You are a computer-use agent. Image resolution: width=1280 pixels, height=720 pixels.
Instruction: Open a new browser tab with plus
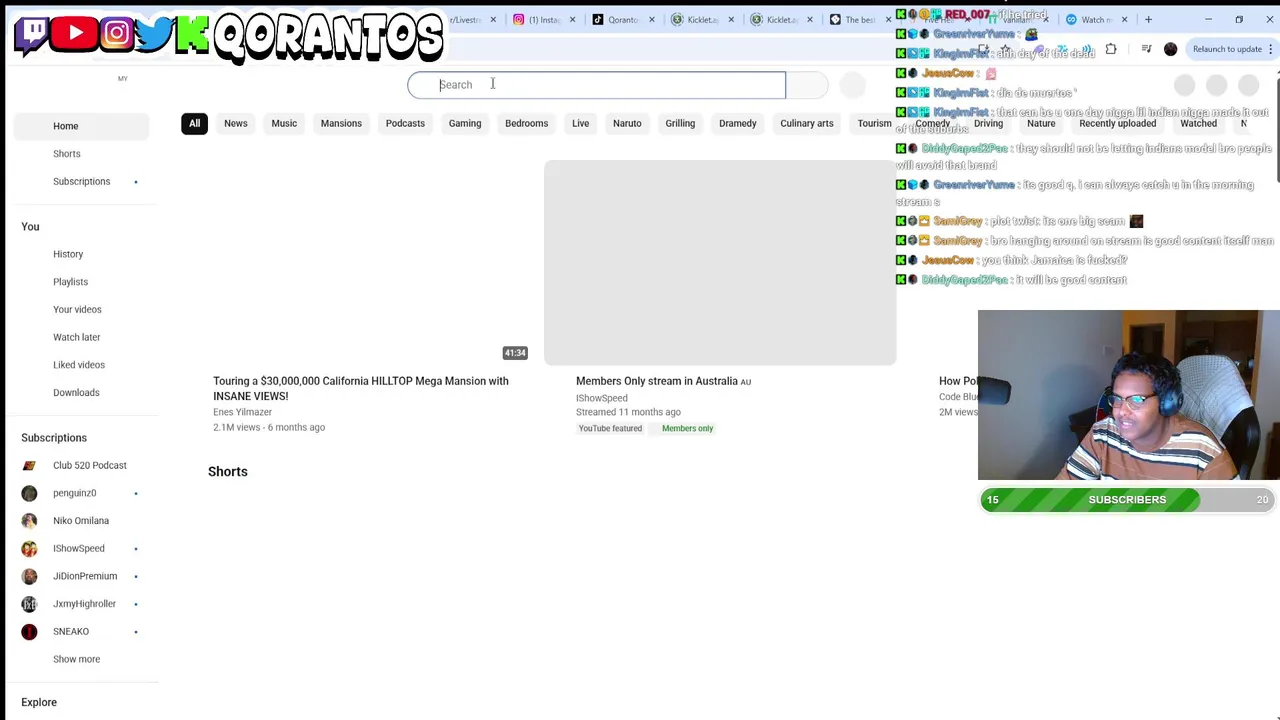[1148, 20]
